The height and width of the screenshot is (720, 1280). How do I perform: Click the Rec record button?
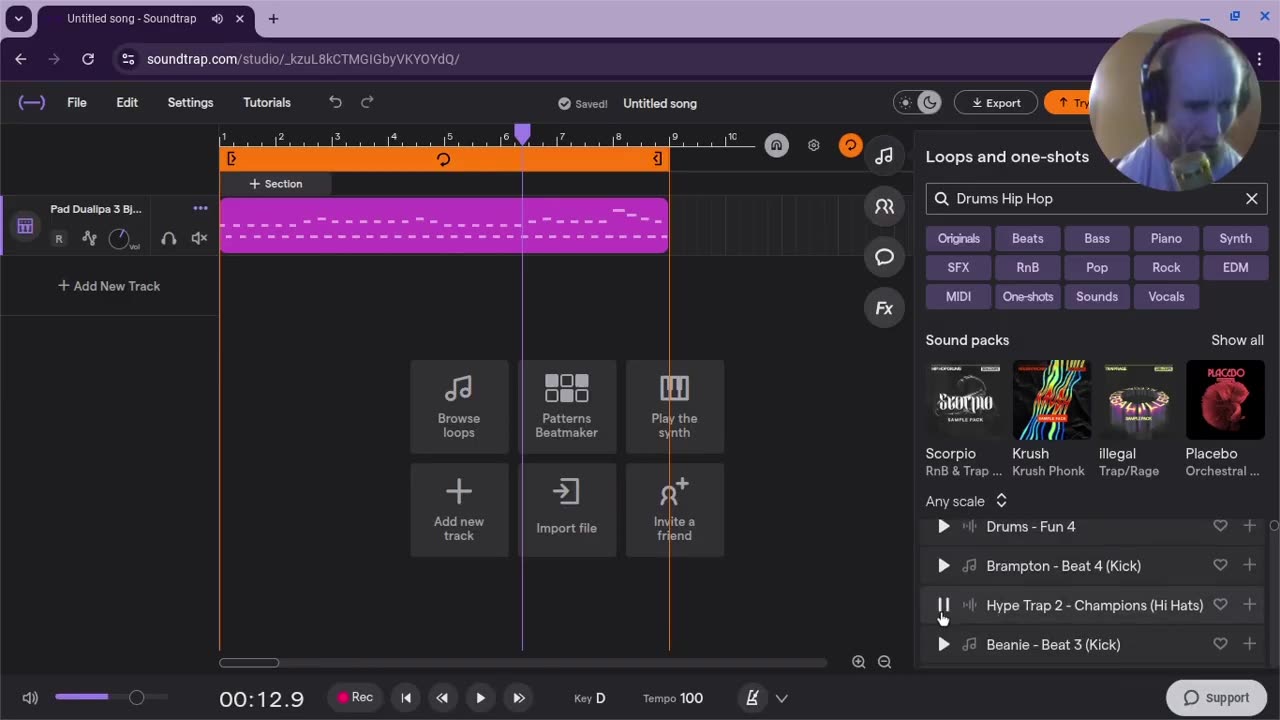click(x=355, y=698)
